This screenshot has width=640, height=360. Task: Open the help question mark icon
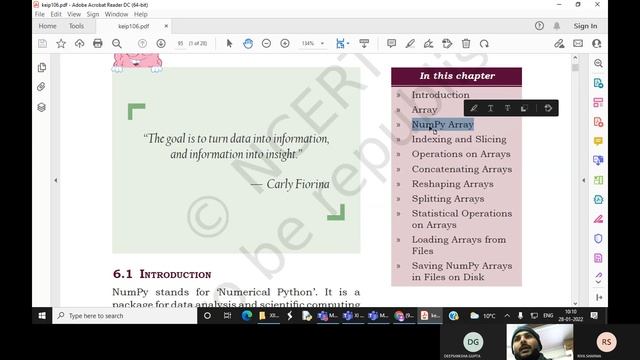click(539, 26)
